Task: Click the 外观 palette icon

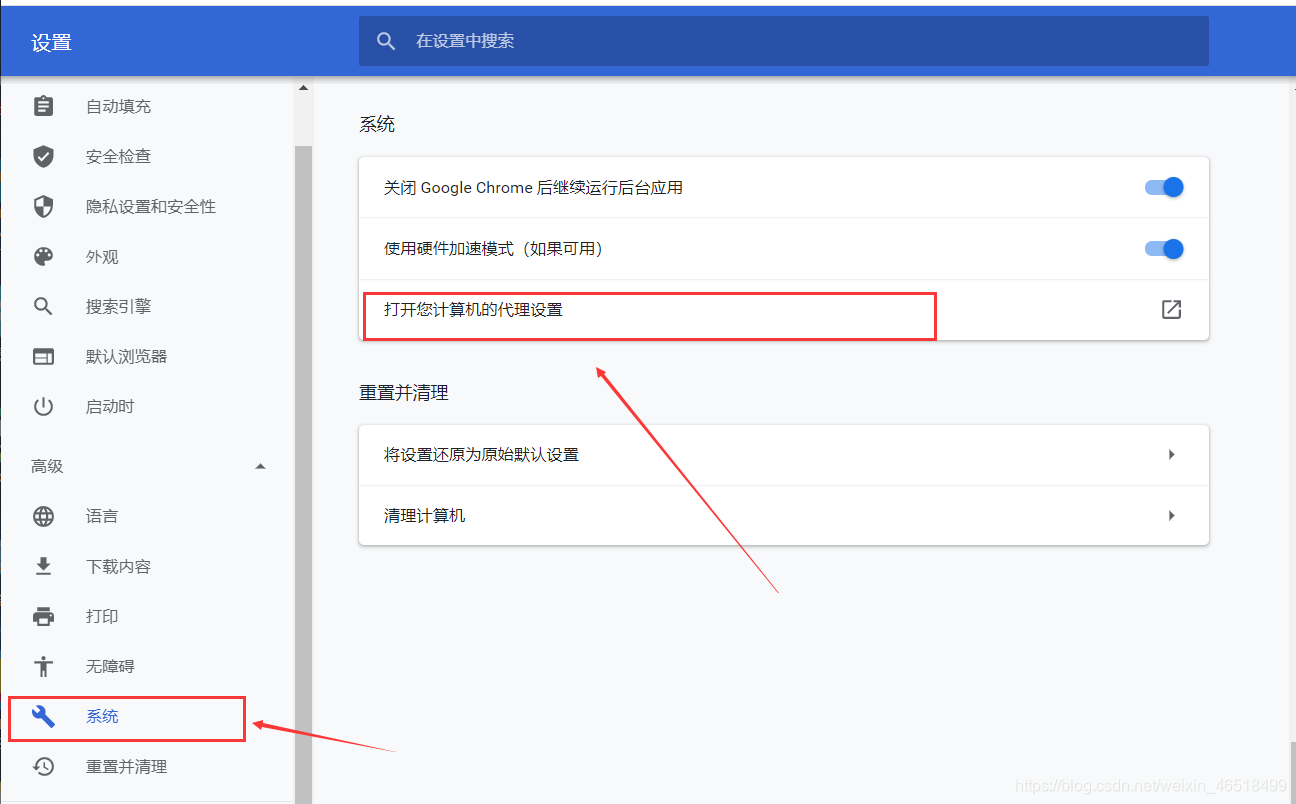Action: tap(43, 256)
